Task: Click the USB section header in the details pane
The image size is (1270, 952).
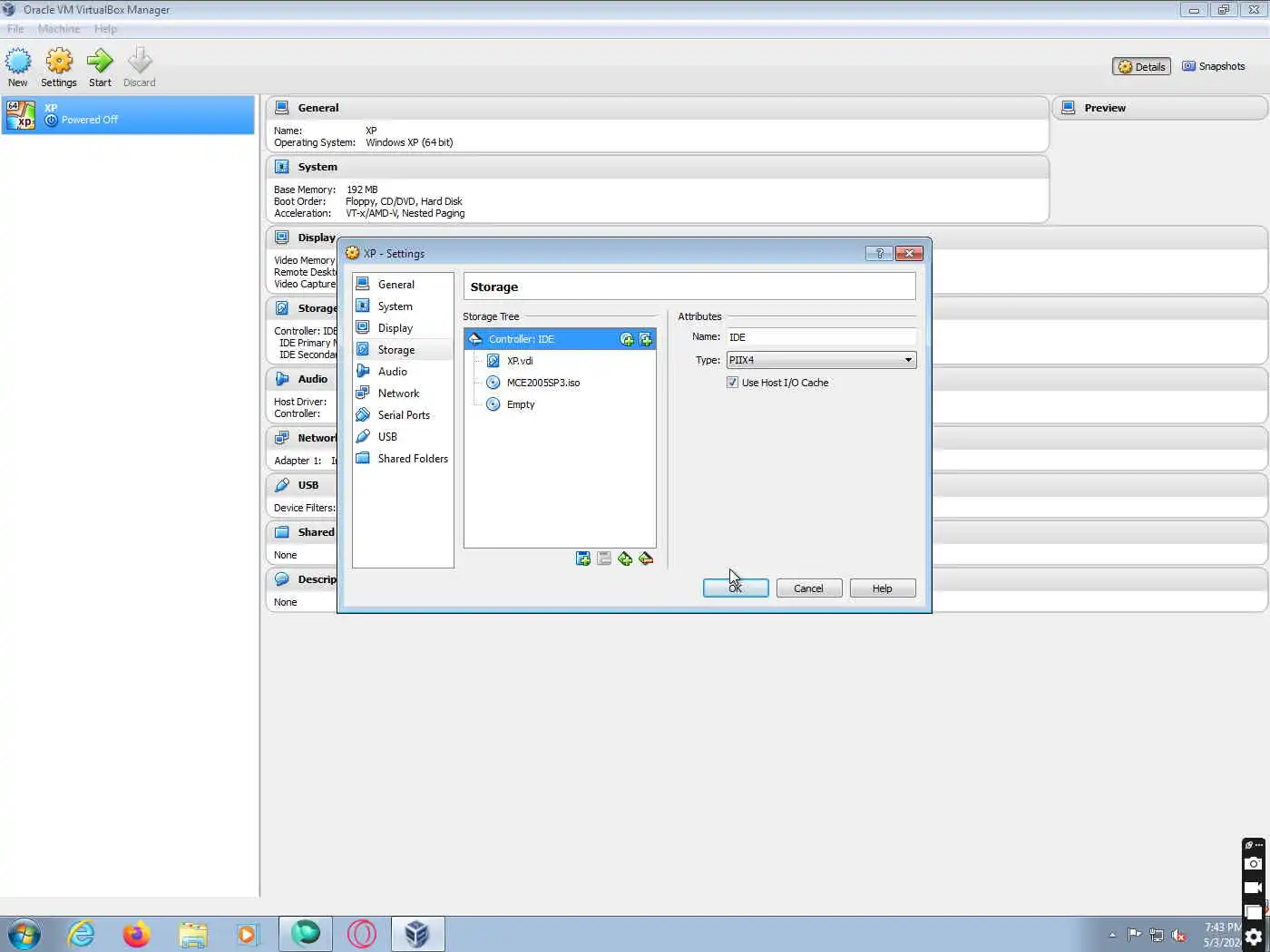Action: point(302,485)
